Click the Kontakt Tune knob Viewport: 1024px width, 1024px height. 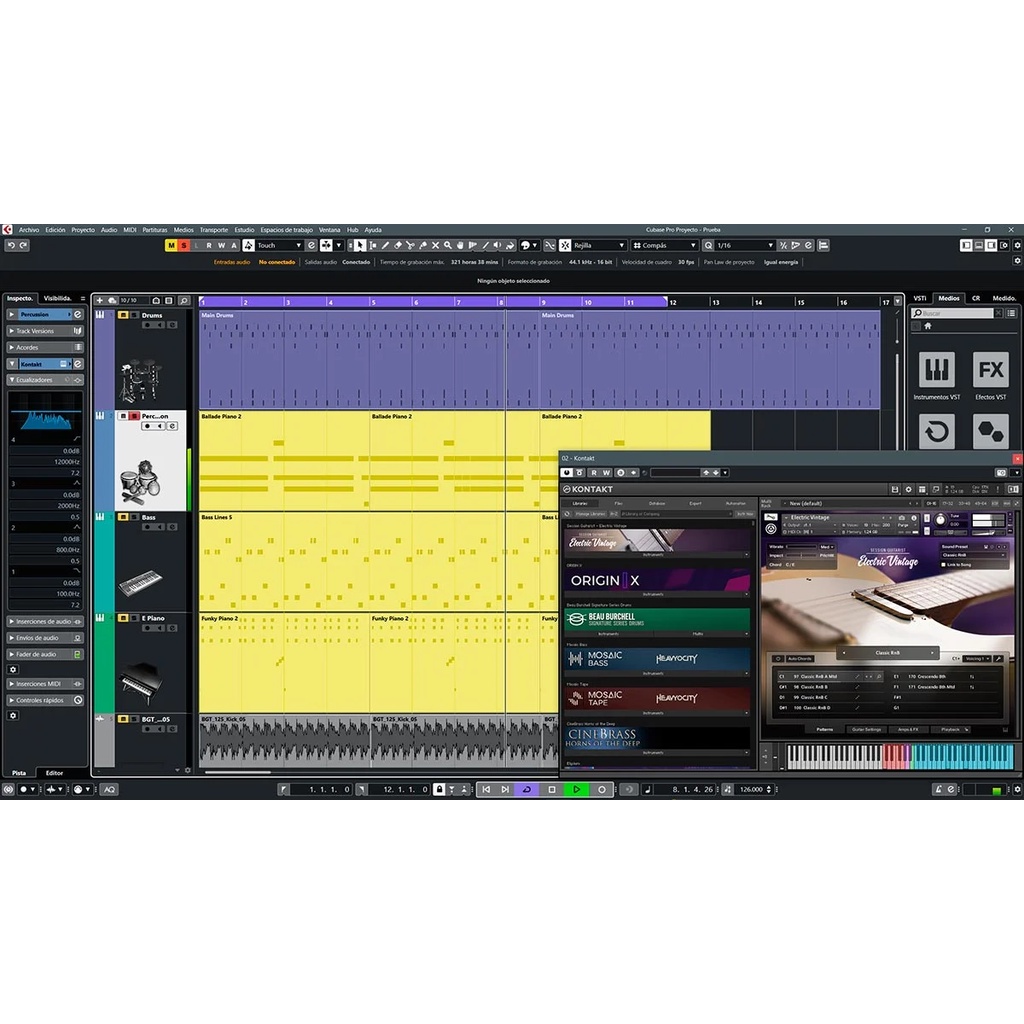[940, 520]
